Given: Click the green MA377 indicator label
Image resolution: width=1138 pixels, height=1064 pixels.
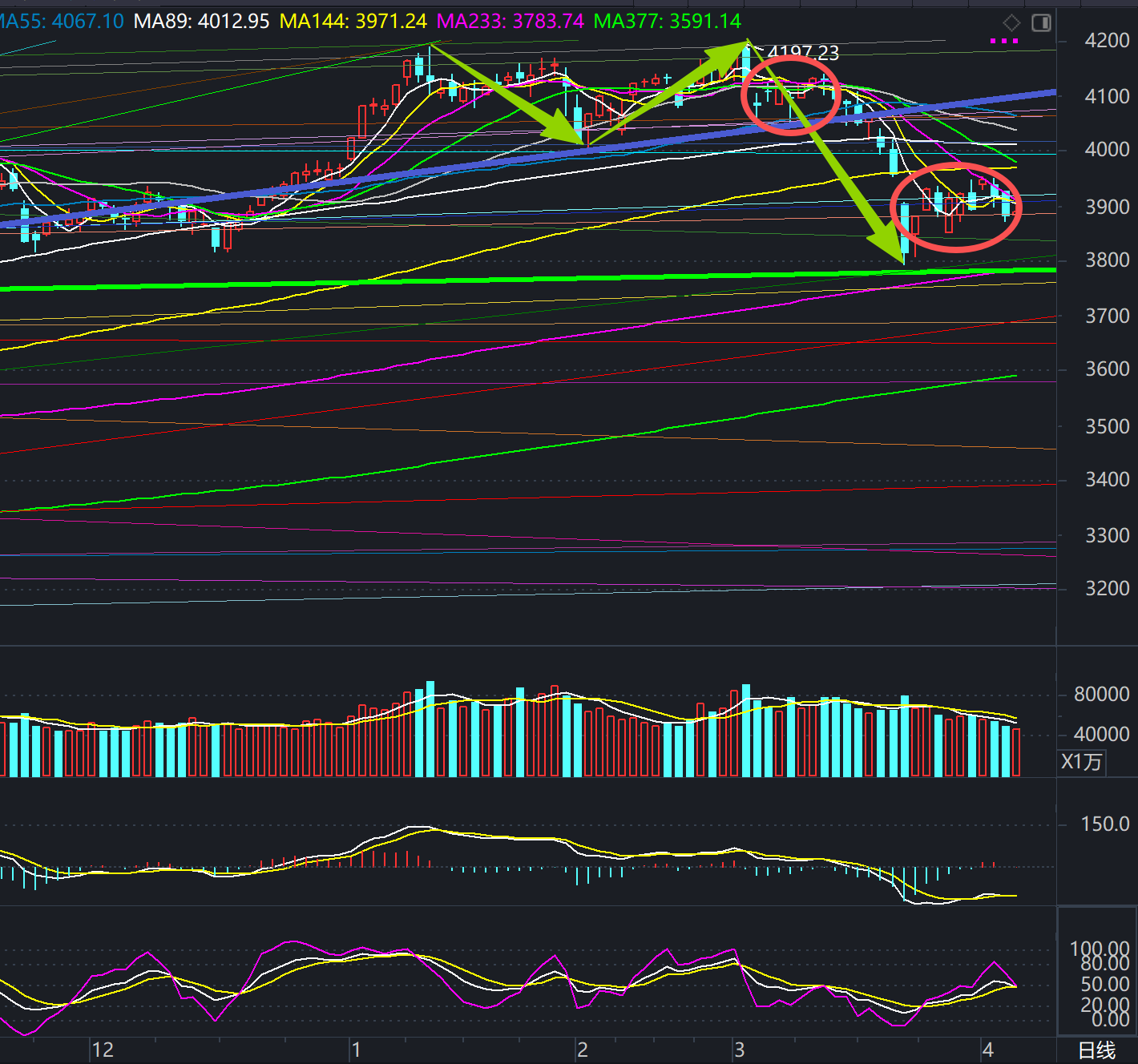Looking at the screenshot, I should (667, 21).
